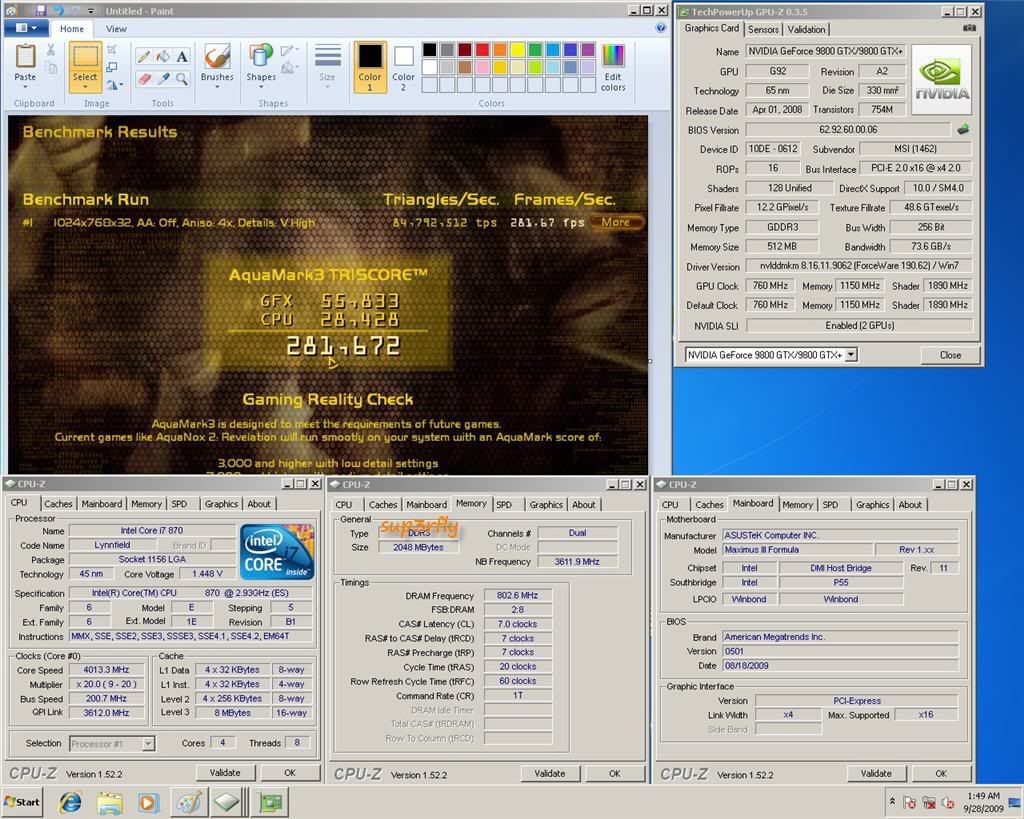This screenshot has height=819, width=1024.
Task: Pick the Eraser tool in Paint
Action: (143, 78)
